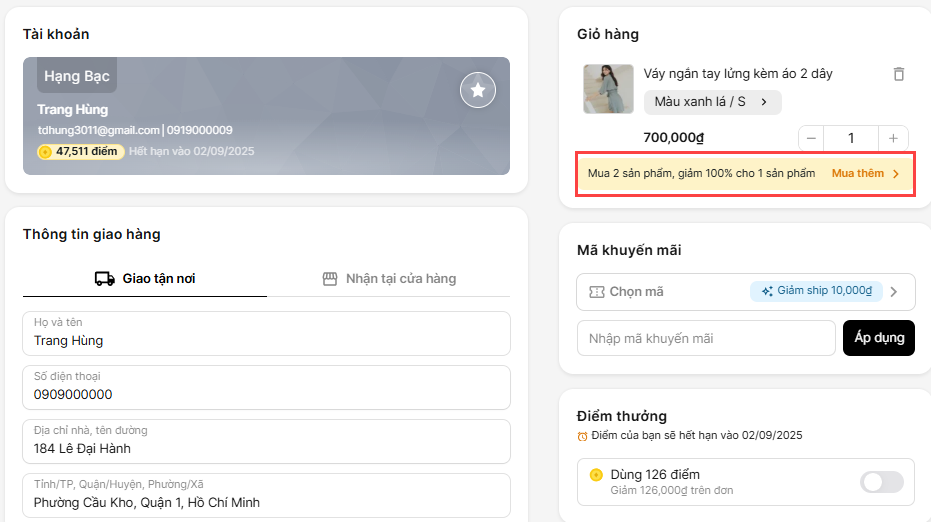Screen dimensions: 931x522
Task: Click the Số điện thoại field
Action: click(266, 387)
